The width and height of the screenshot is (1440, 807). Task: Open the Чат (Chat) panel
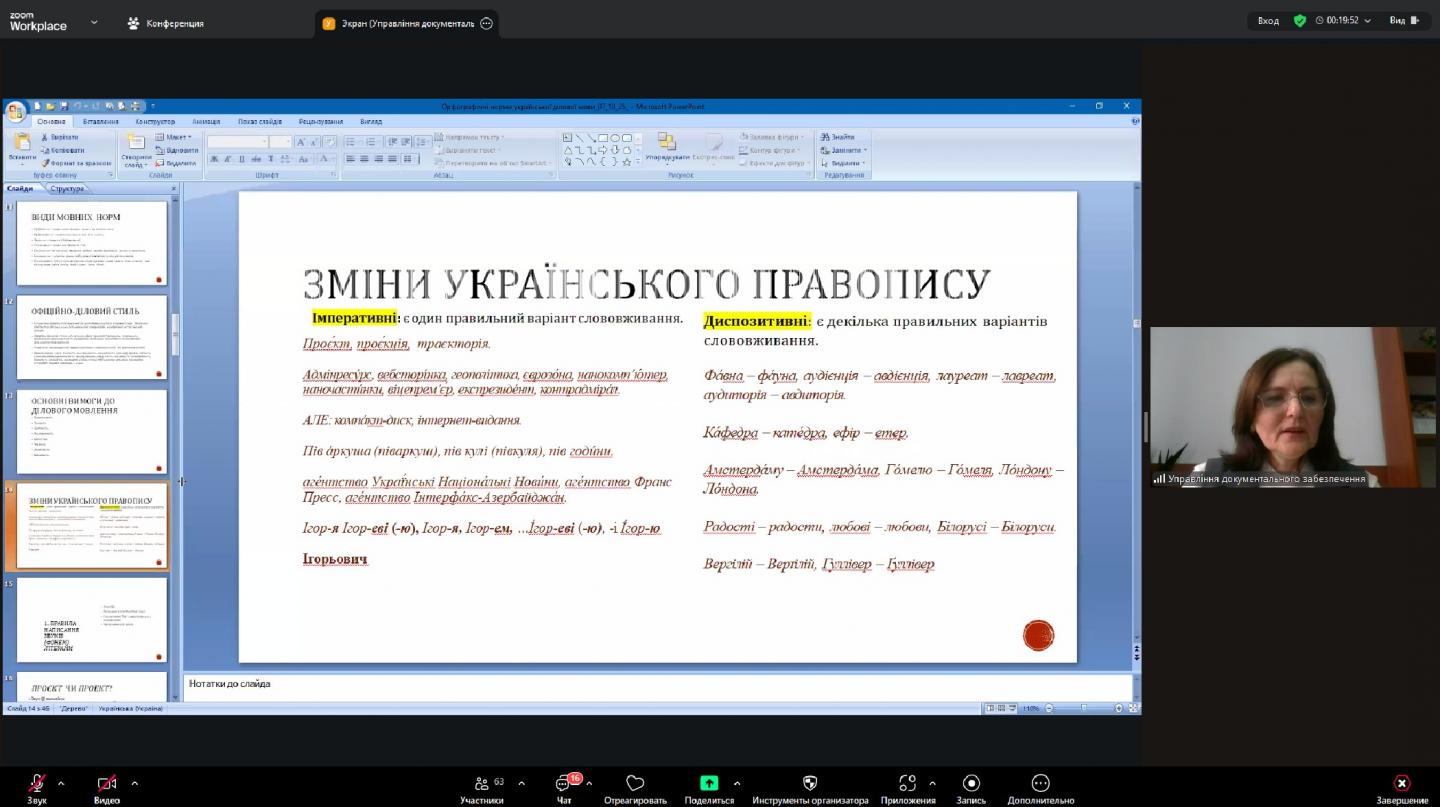(x=564, y=784)
